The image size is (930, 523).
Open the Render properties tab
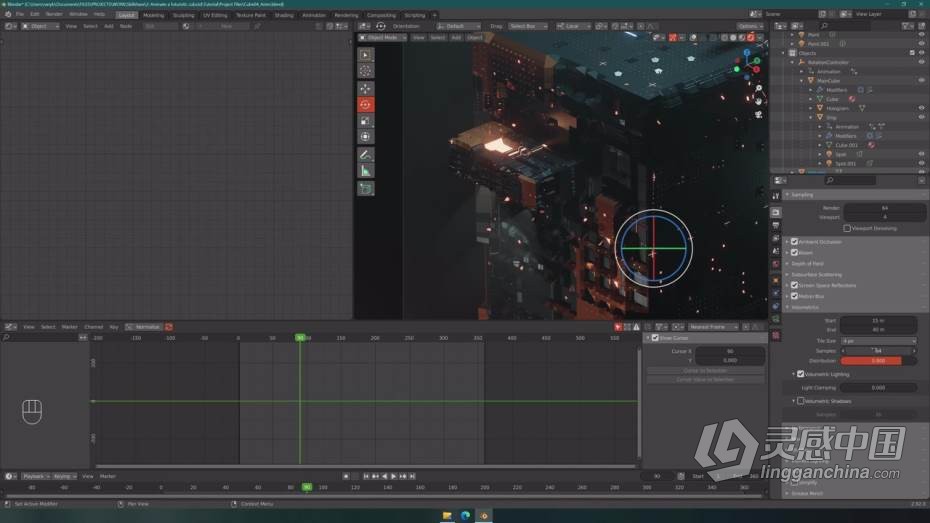click(x=776, y=212)
